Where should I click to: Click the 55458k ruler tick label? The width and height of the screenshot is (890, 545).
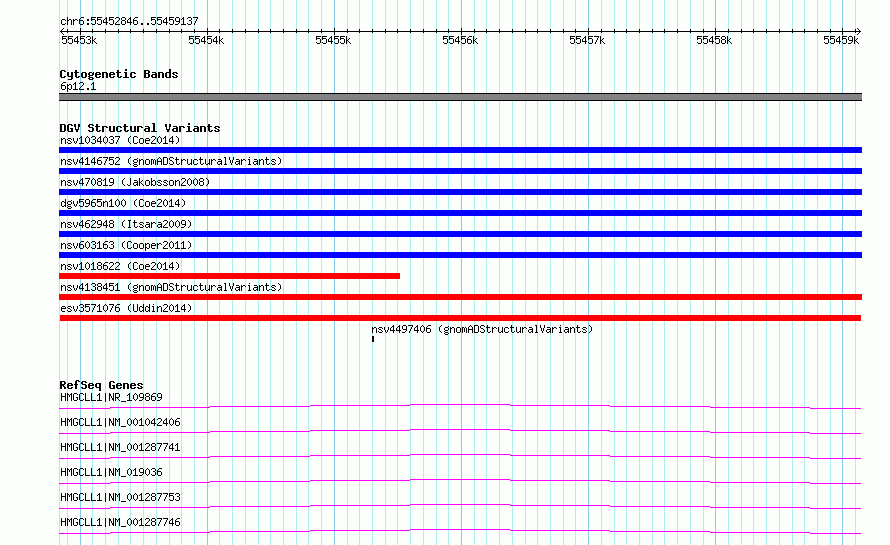(715, 40)
